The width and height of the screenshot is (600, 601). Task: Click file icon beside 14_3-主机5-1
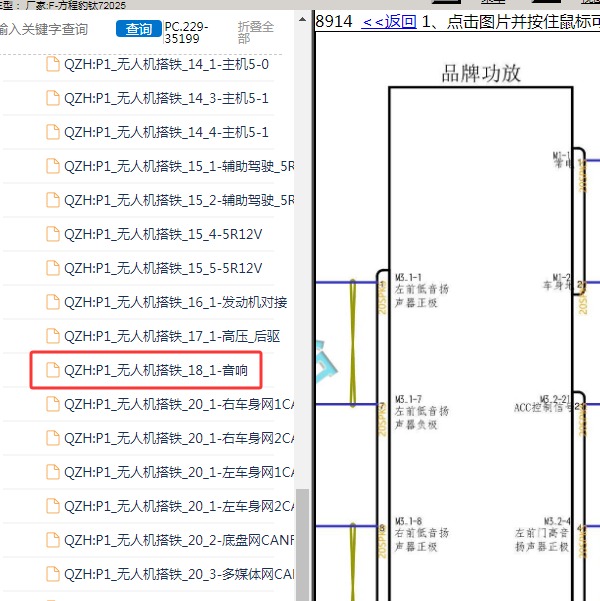point(53,98)
